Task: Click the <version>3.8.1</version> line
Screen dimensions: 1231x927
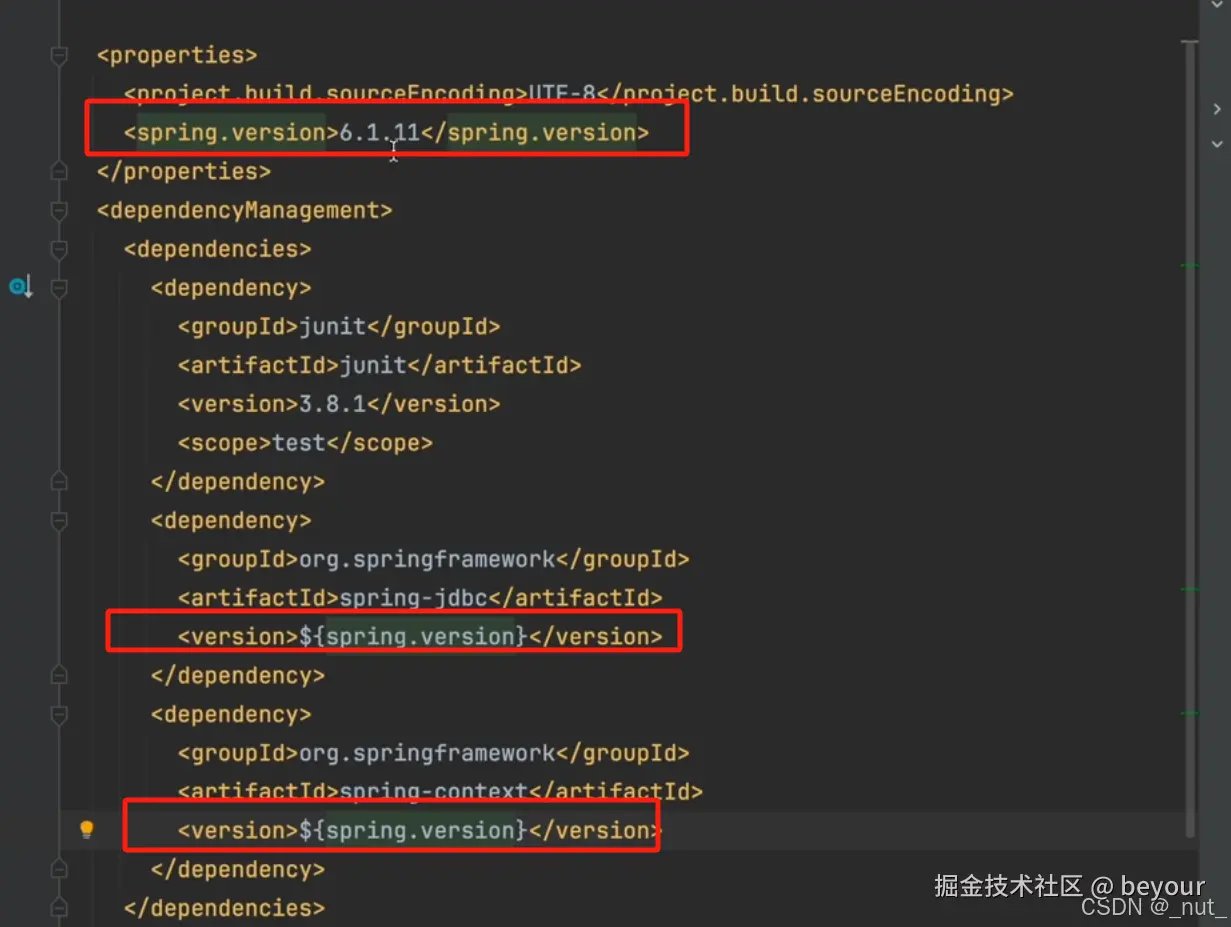Action: [x=339, y=404]
